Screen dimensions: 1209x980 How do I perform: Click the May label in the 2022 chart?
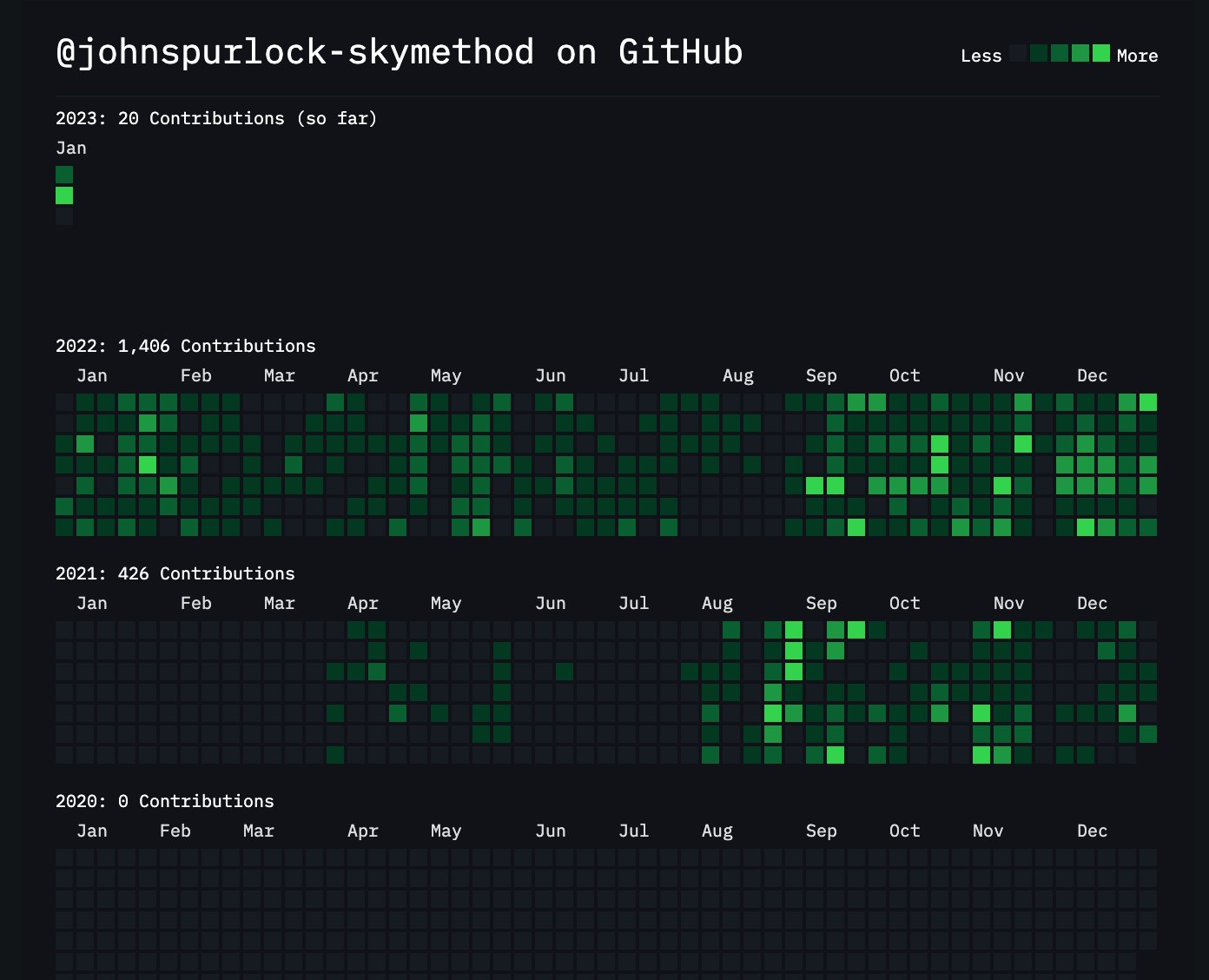point(446,375)
